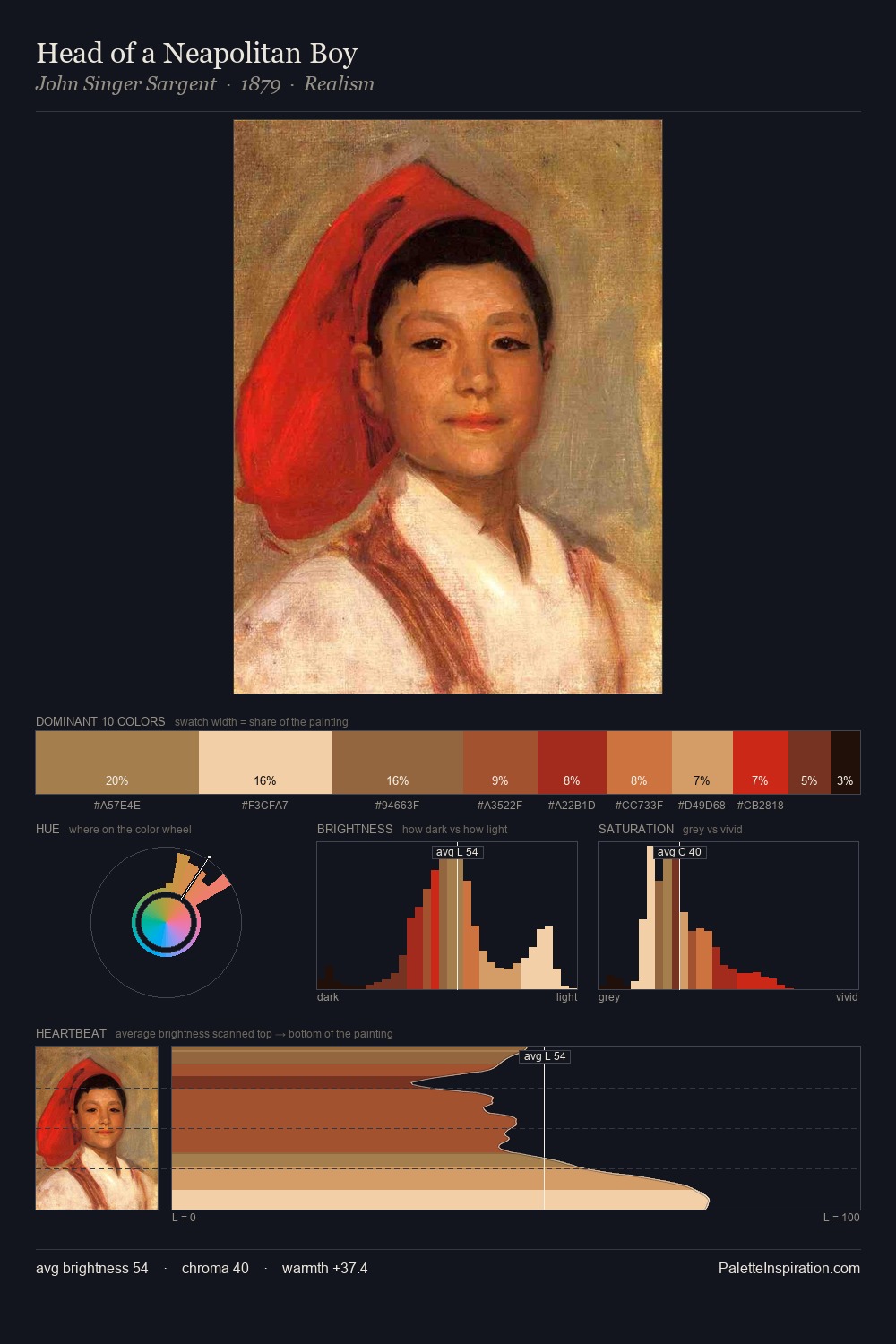Click the 'L = 100' axis label
This screenshot has height=1344, width=896.
click(841, 1218)
